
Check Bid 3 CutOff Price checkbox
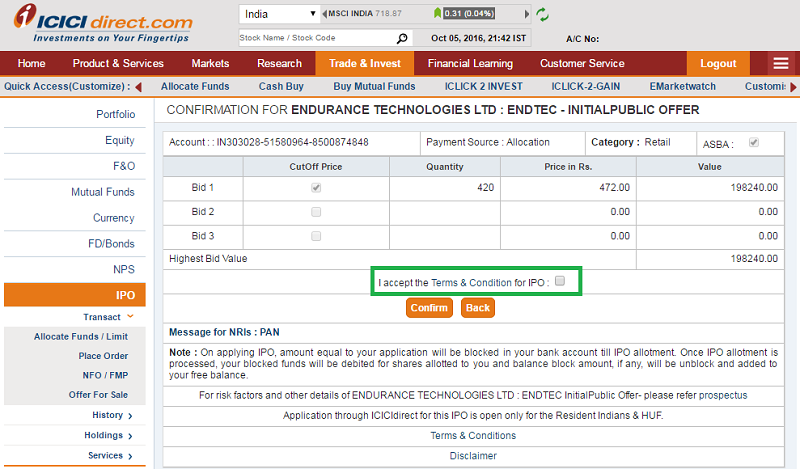(x=316, y=236)
